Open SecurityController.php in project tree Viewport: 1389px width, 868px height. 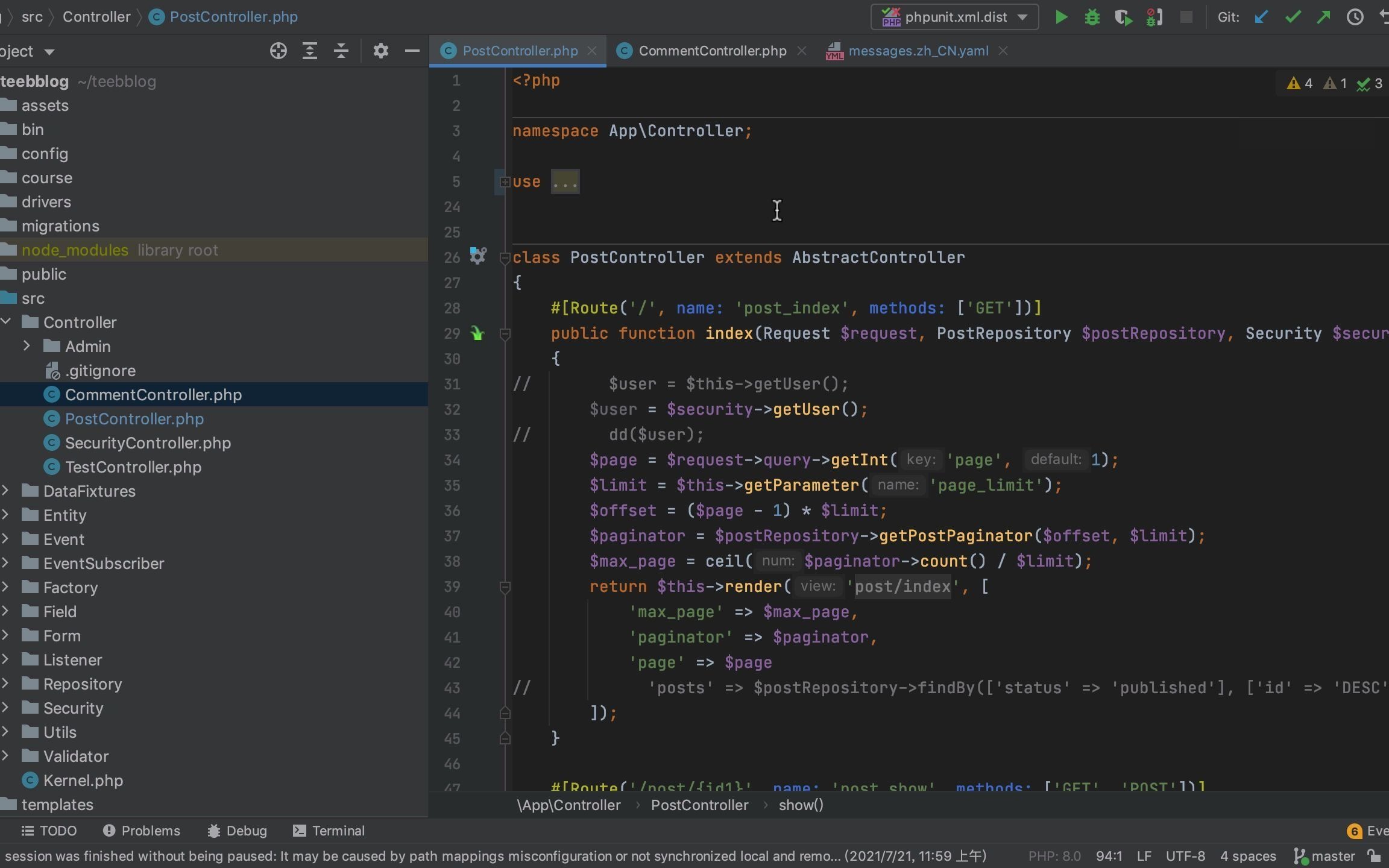pos(148,443)
